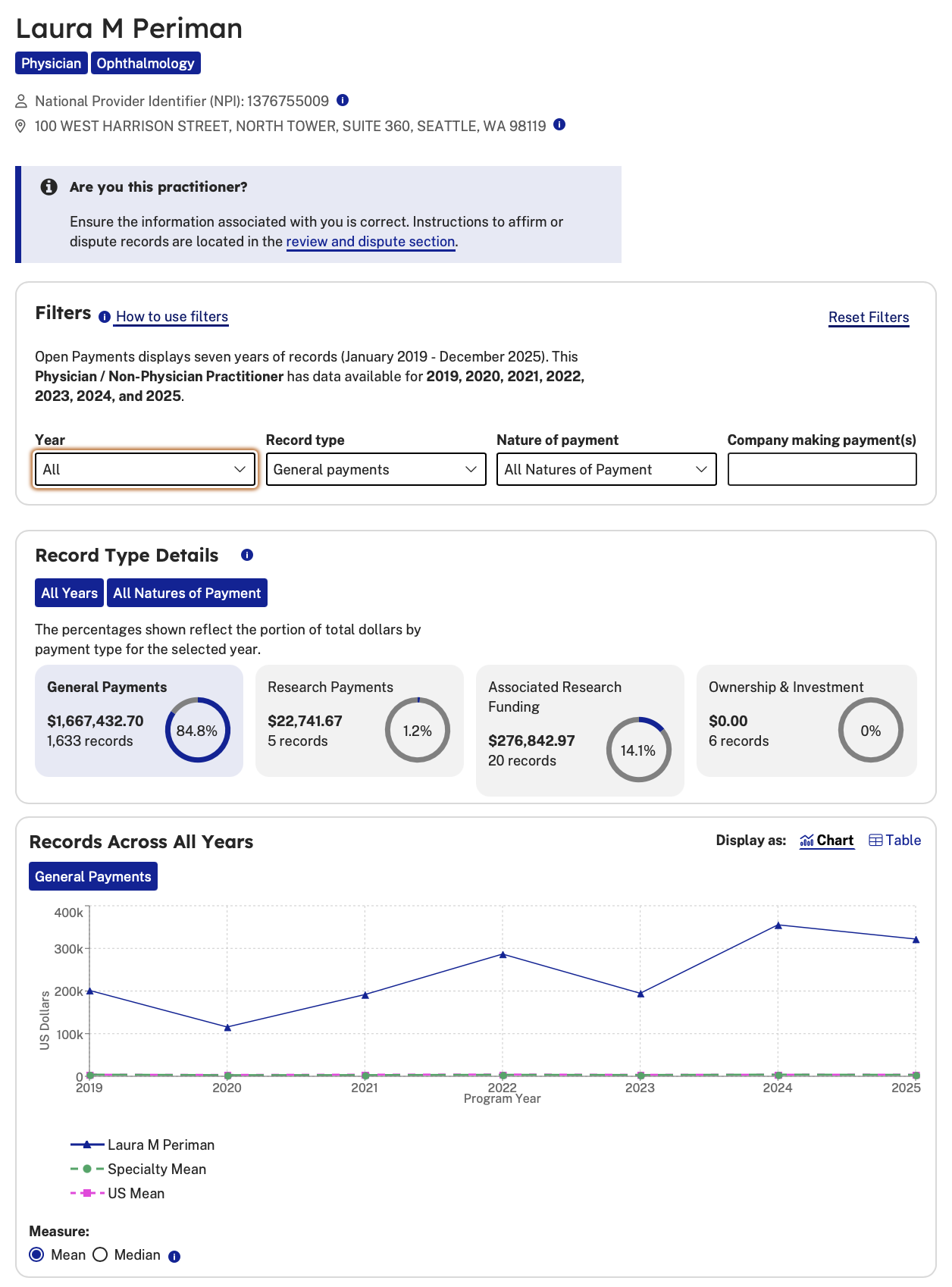952x1287 pixels.
Task: Select the Median measure radio button
Action: tap(100, 1254)
